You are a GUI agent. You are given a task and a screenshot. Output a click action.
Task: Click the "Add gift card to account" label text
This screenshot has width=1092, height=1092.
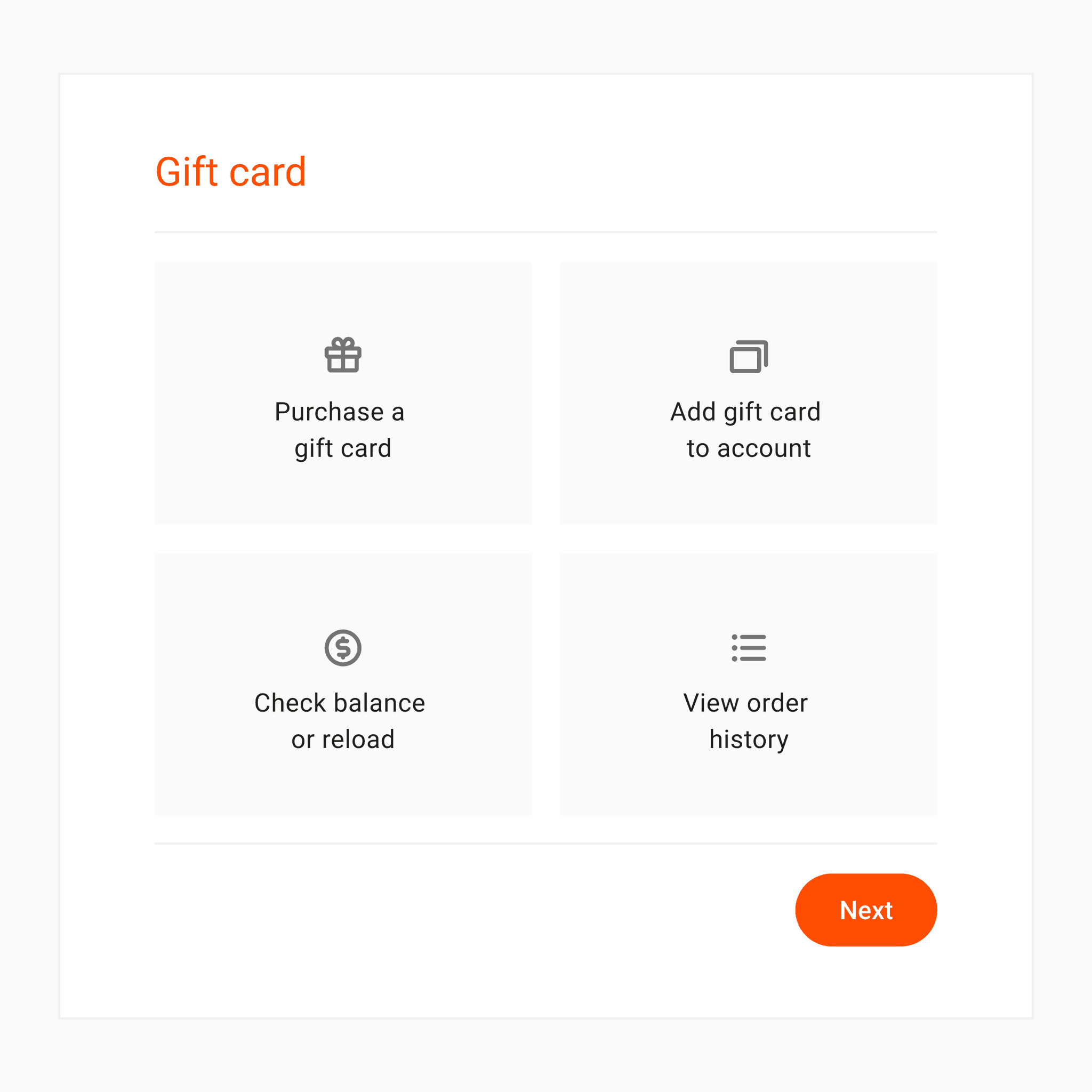pos(746,430)
